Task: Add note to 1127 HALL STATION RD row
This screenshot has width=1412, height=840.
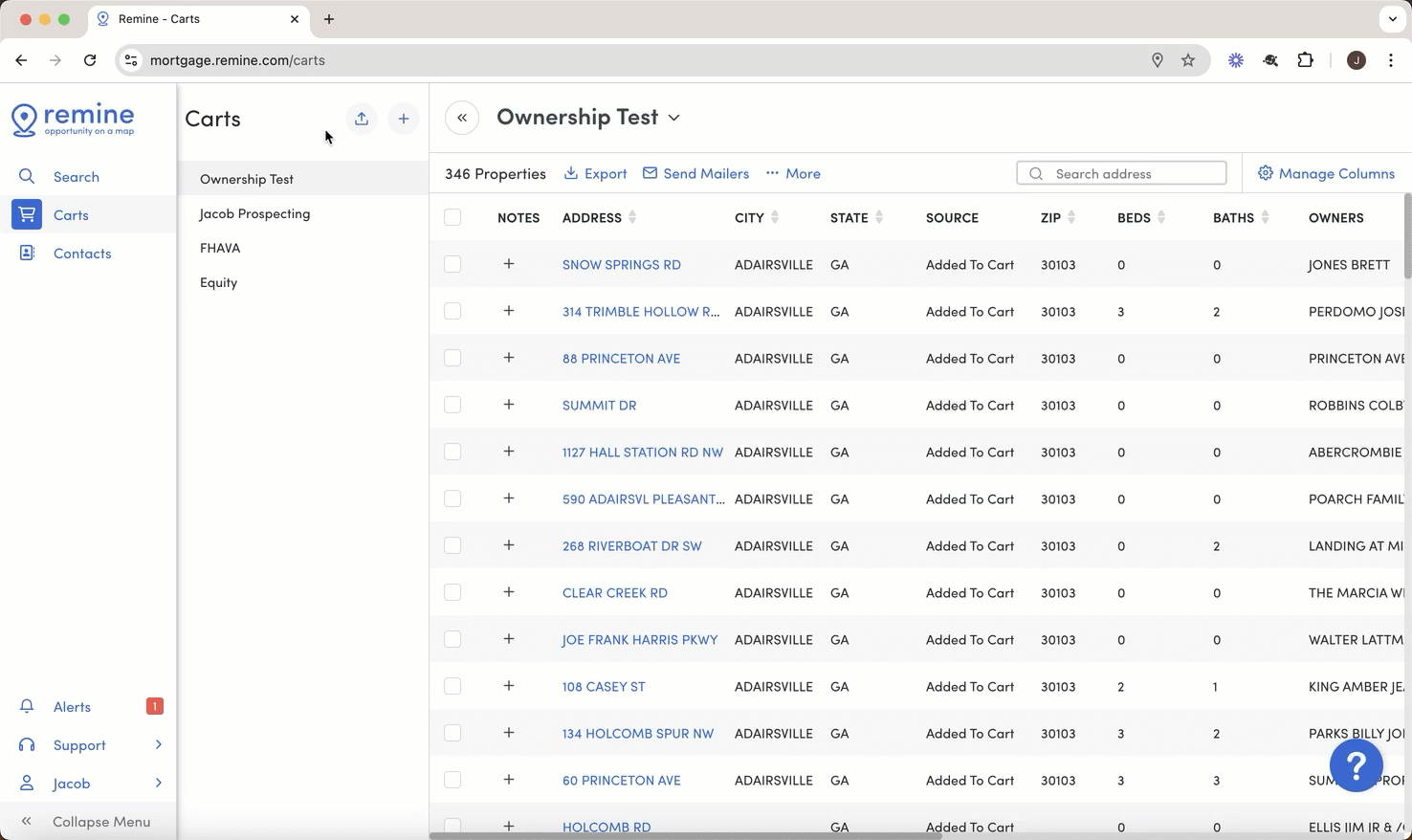Action: 509,452
